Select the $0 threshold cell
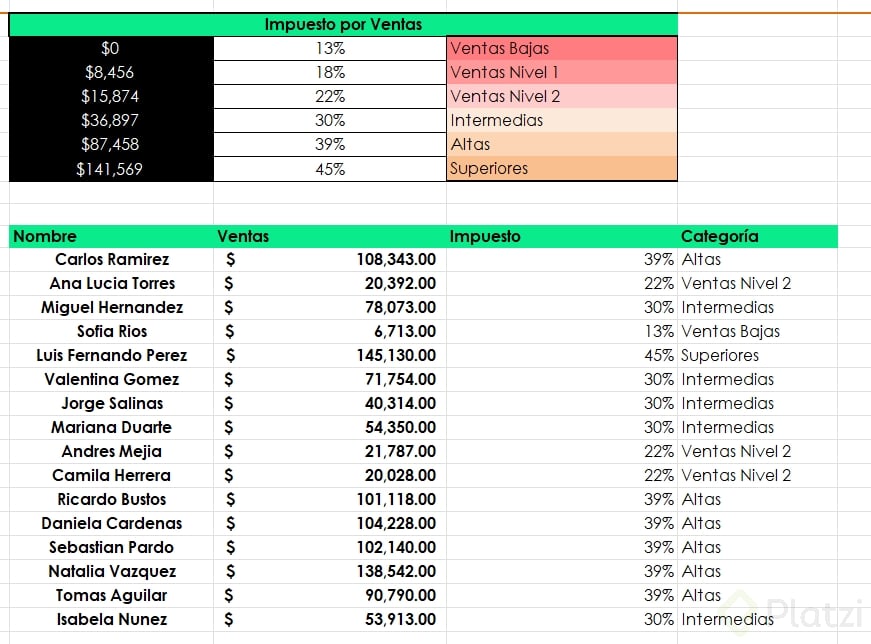The image size is (871, 644). click(x=110, y=48)
